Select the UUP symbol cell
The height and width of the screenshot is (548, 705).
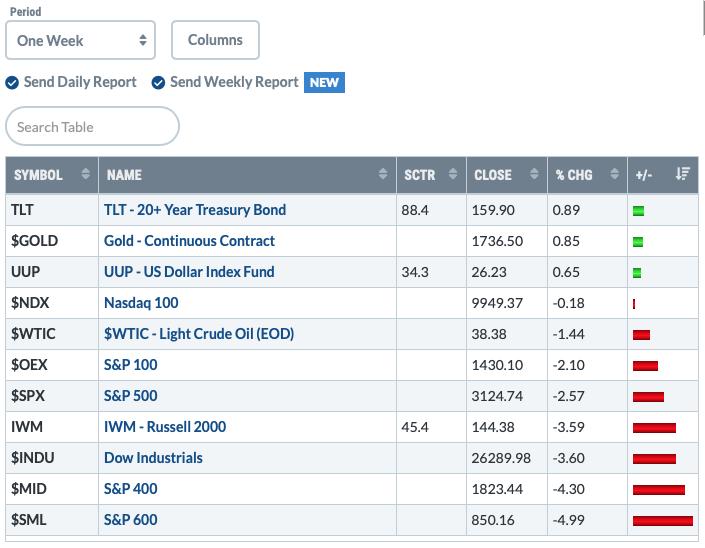52,272
